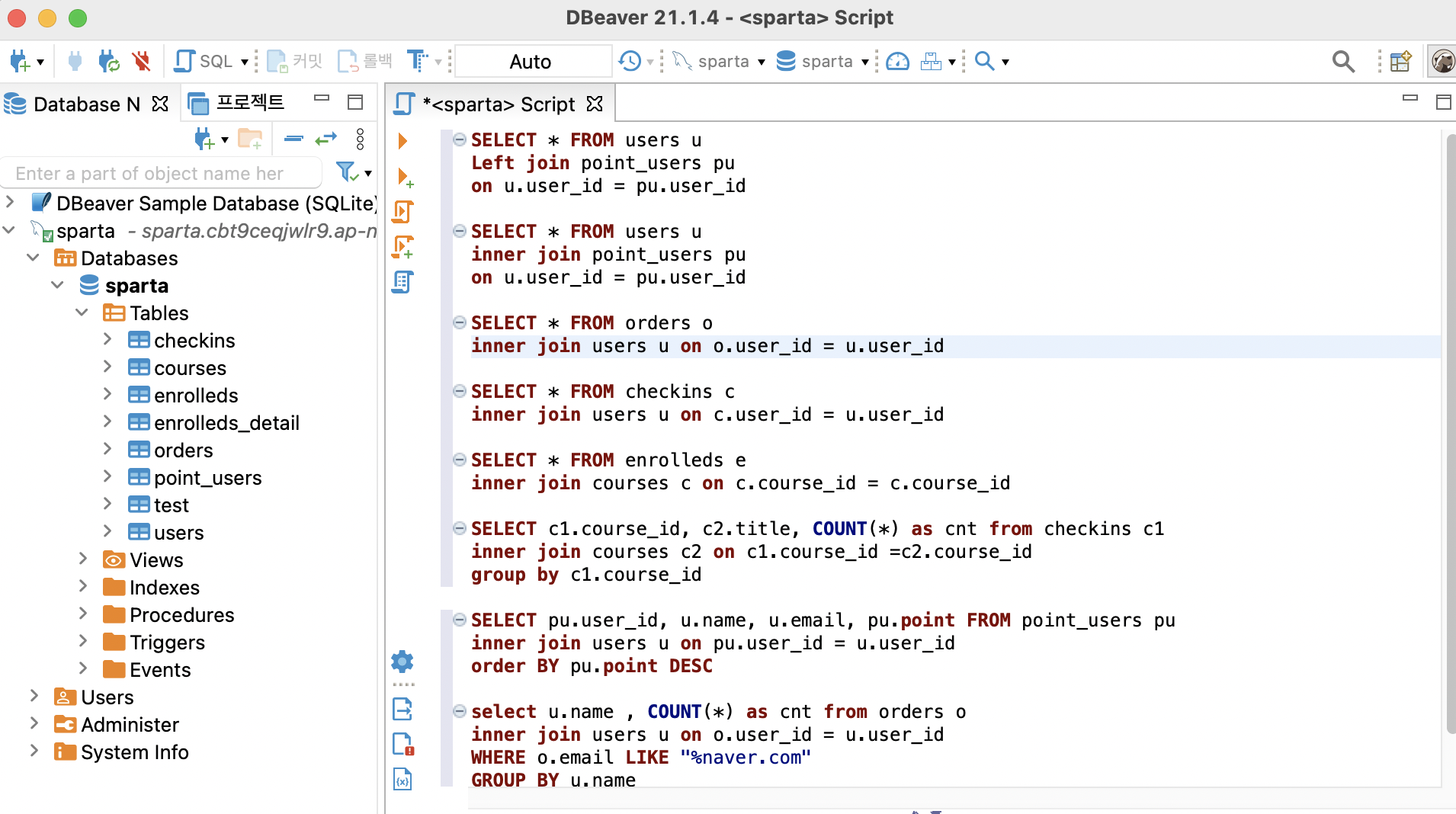The image size is (1456, 814).
Task: Open the editor settings gear icon
Action: (x=402, y=661)
